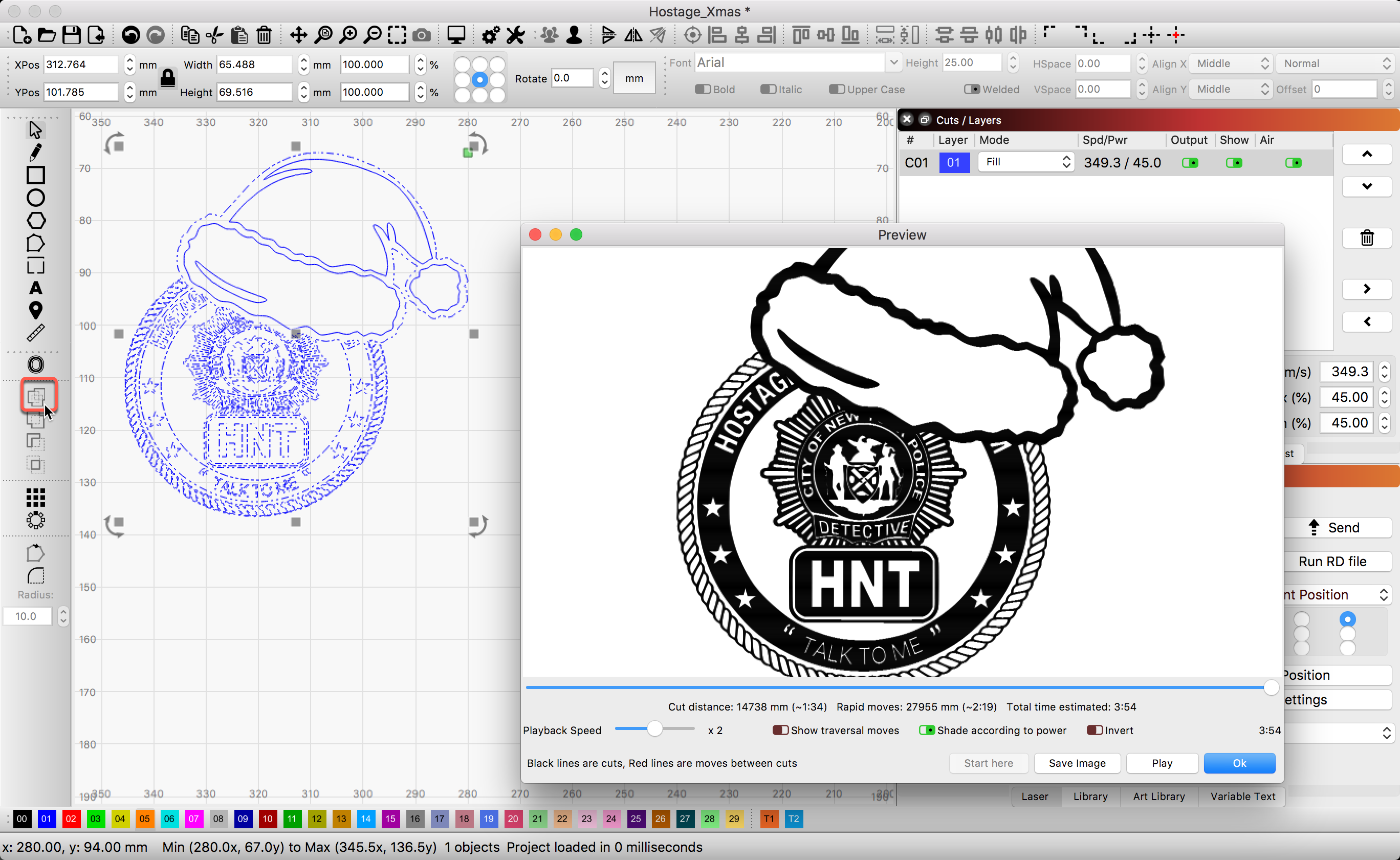Click Save Image in Preview window
The image size is (1400, 860).
point(1077,763)
